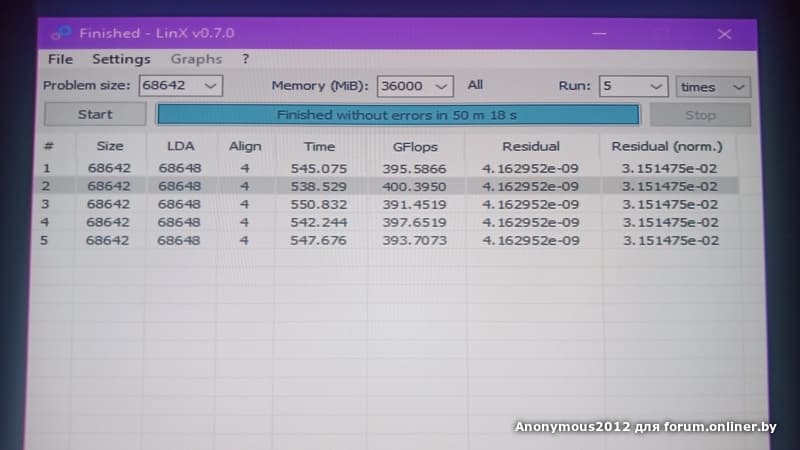This screenshot has height=450, width=800.
Task: Select GFlops value 397.6519
Action: point(414,222)
